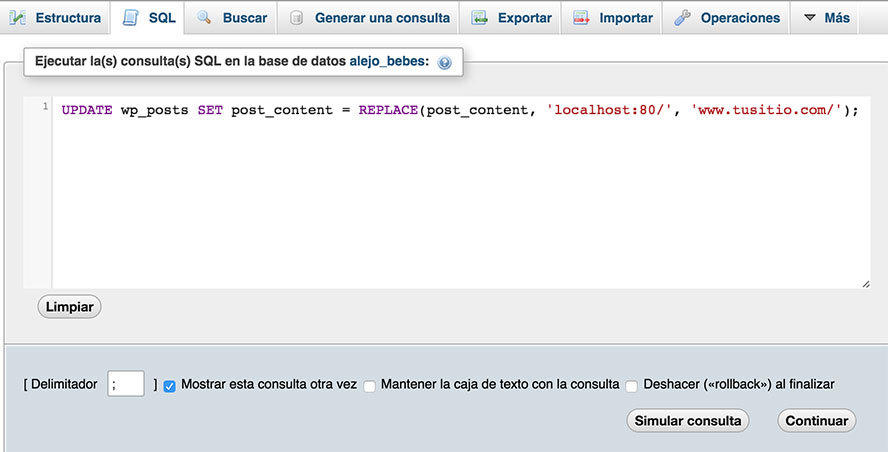Click the 'localhost:80/' string in query
Screen dimensions: 888x452
coord(609,110)
